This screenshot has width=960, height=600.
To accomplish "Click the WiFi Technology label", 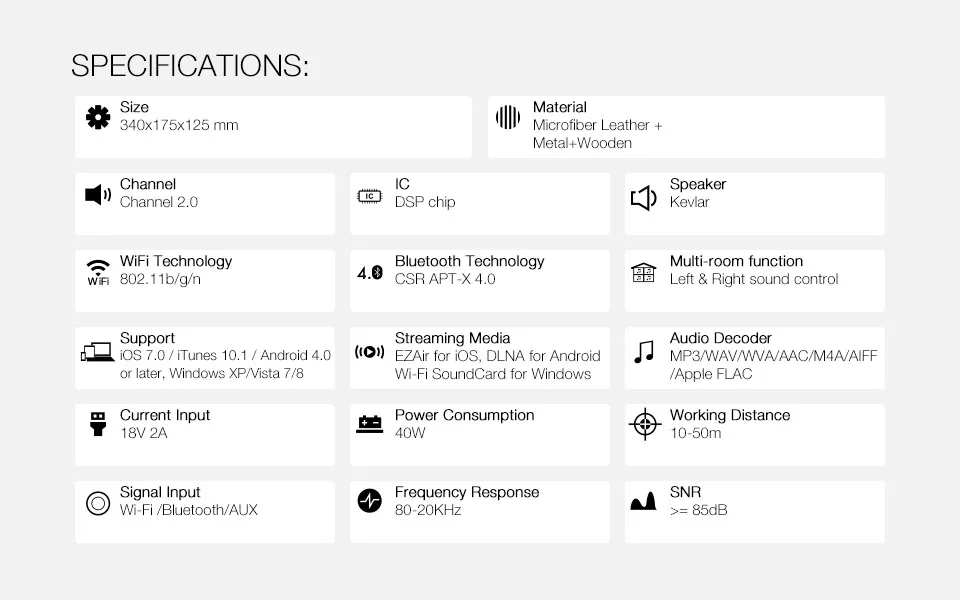I will click(176, 261).
